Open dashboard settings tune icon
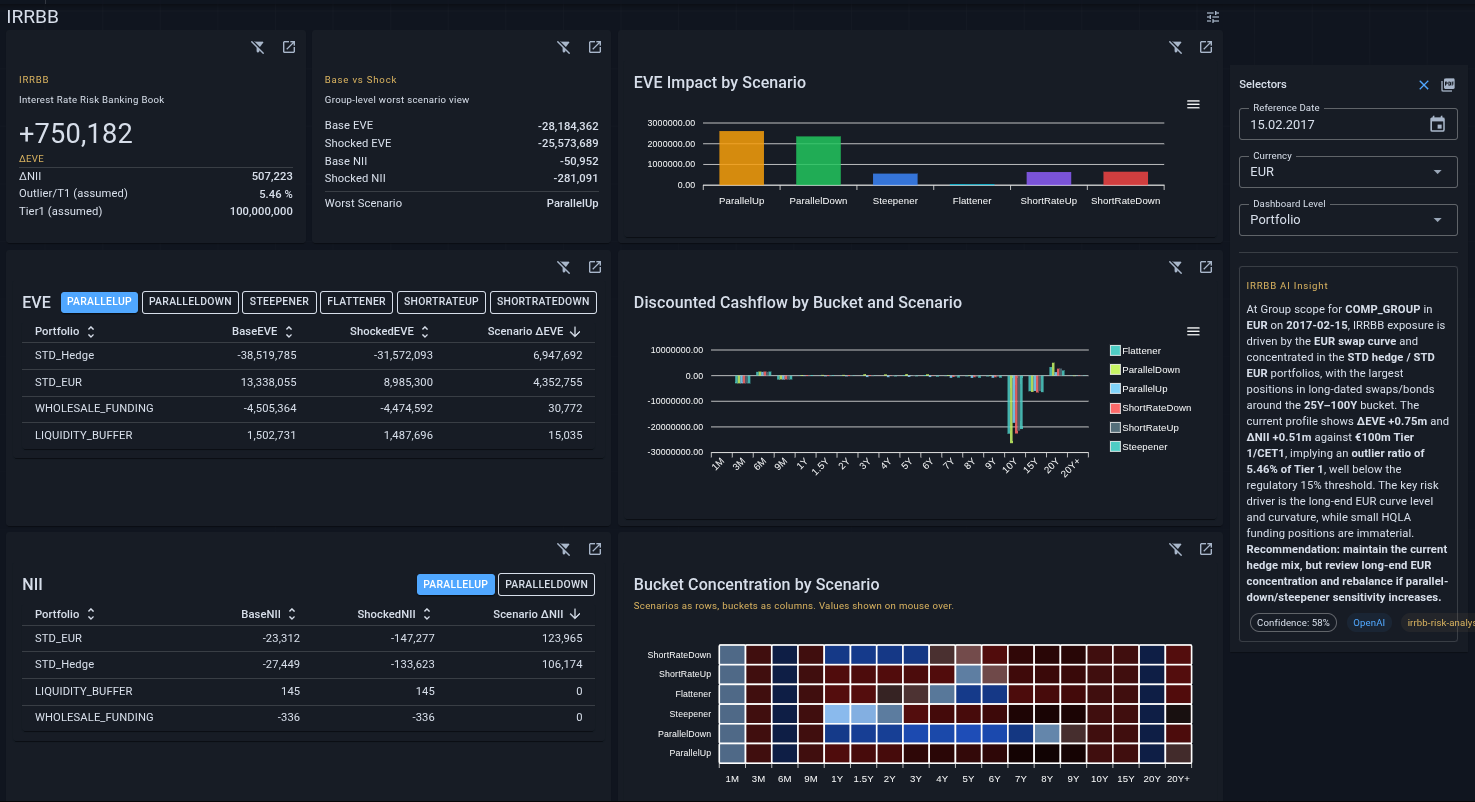The width and height of the screenshot is (1475, 802). tap(1213, 17)
